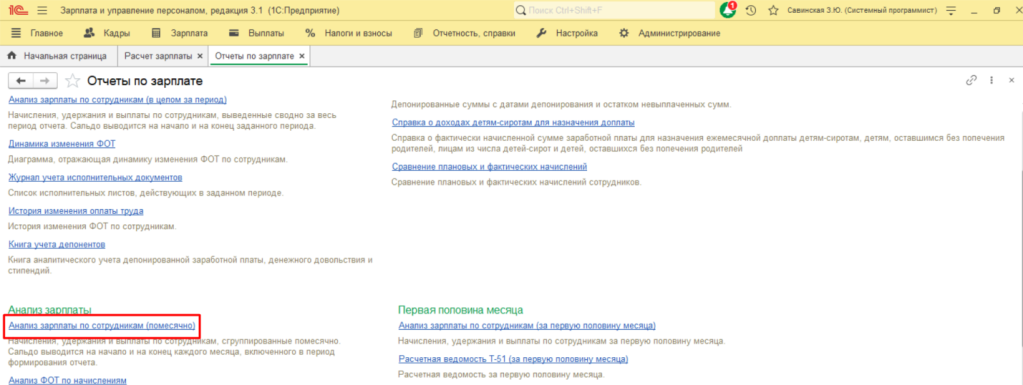Switch to Расчет зарплаты tab

click(x=158, y=56)
